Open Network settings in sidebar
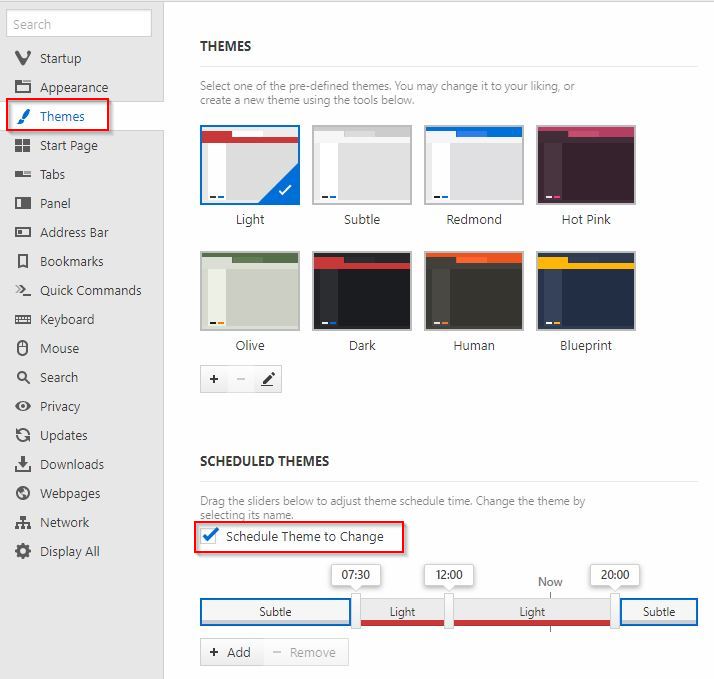 pos(65,522)
